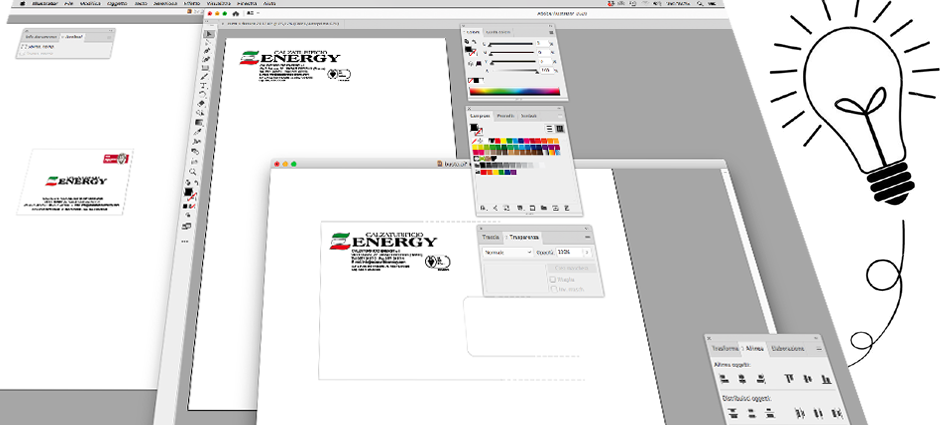The width and height of the screenshot is (950, 425).
Task: Open the Normale blending mode dropdown
Action: 508,252
